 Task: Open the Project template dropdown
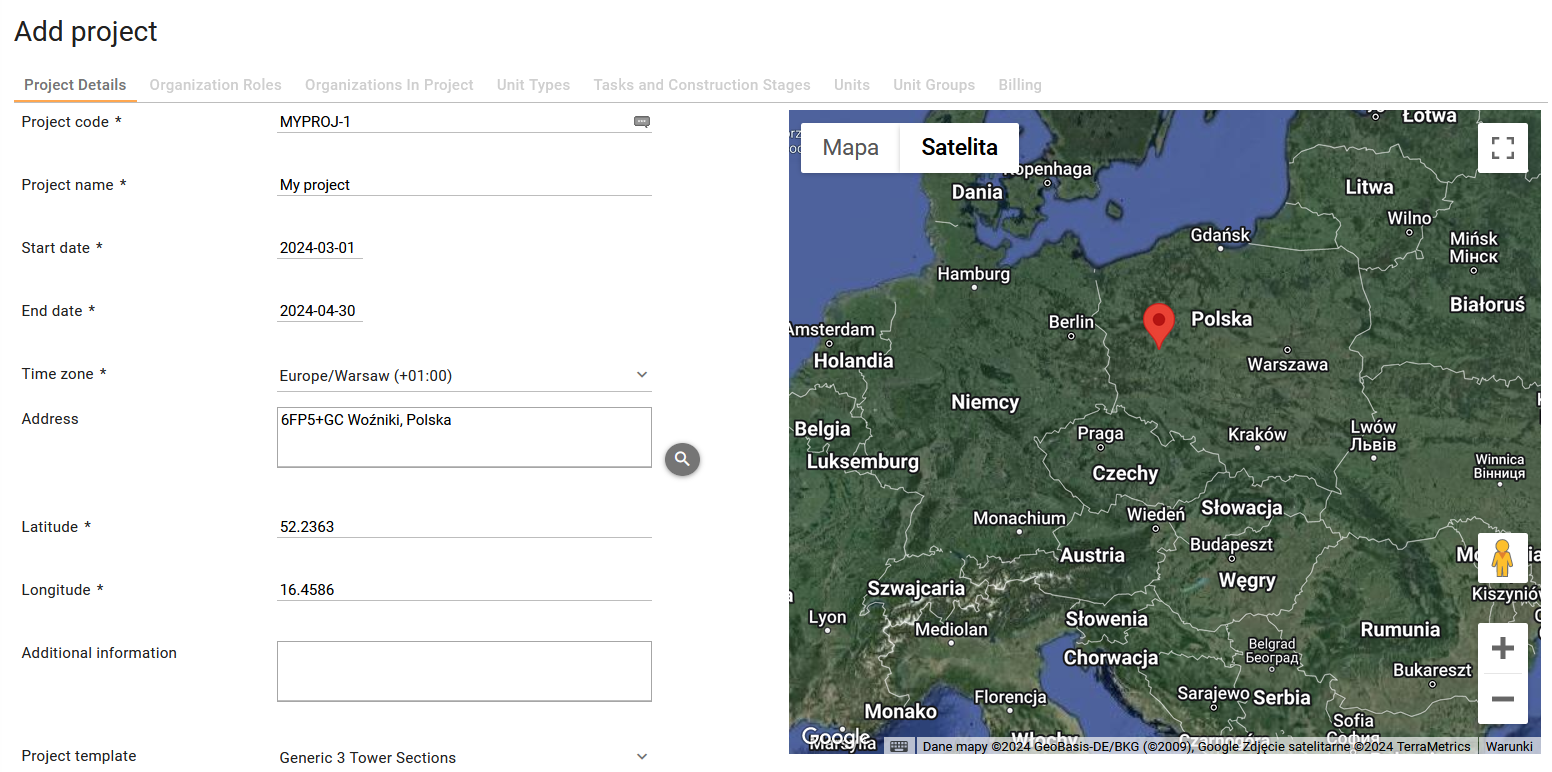coord(642,757)
